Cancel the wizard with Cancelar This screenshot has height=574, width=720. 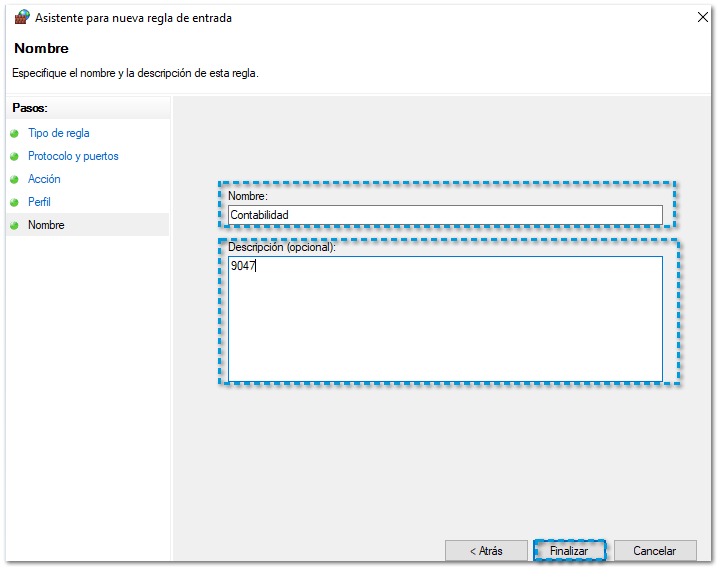click(x=654, y=551)
